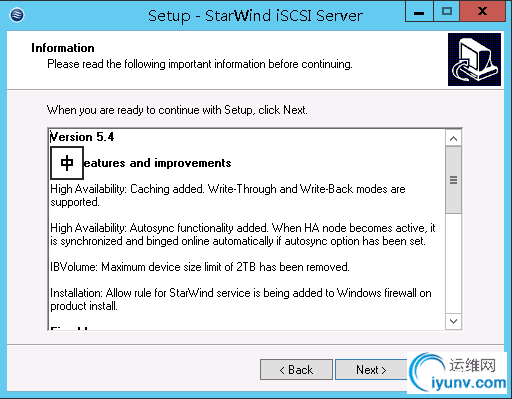The image size is (512, 399).
Task: Click the 'Information' page heading
Action: (x=63, y=48)
